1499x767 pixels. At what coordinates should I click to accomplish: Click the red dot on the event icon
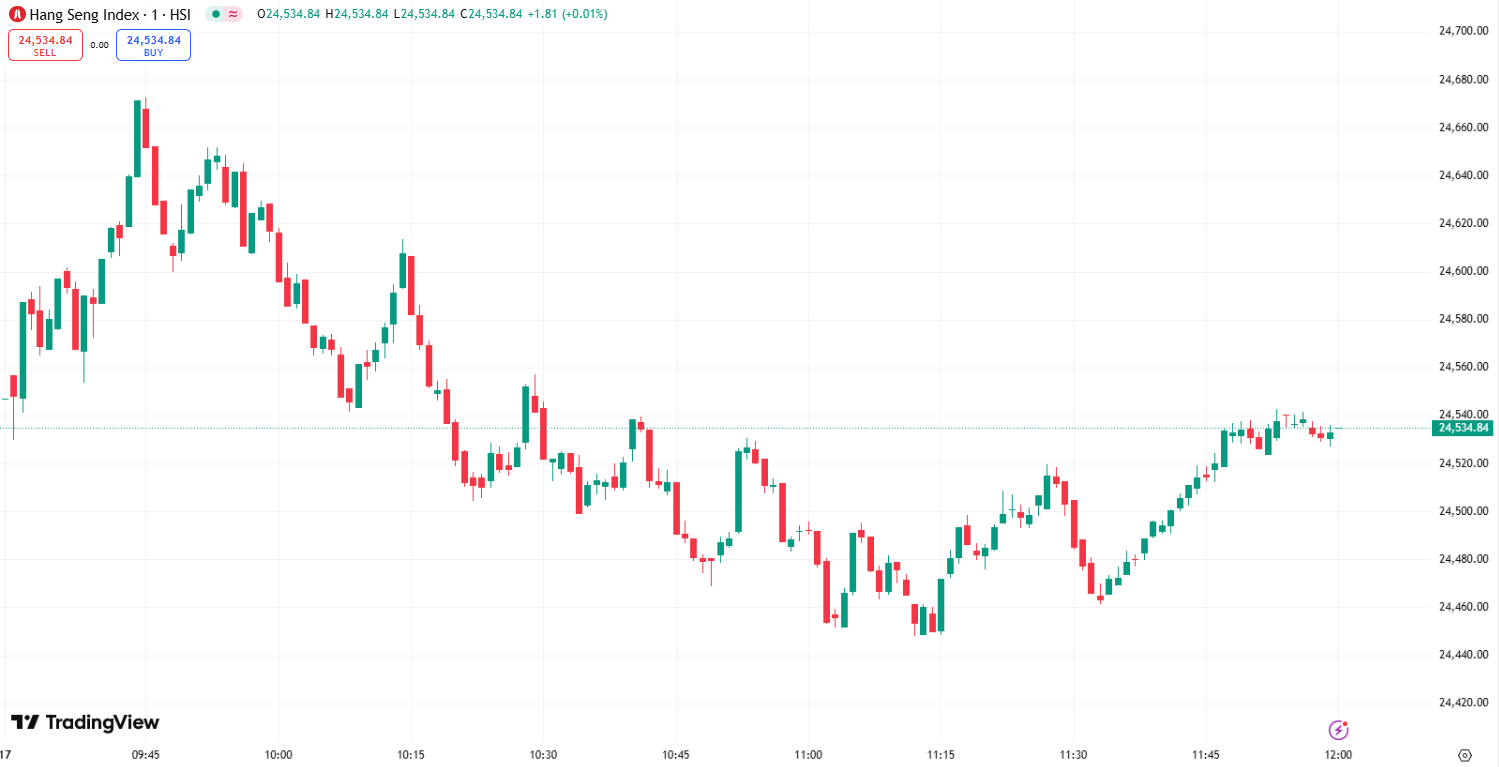coord(1345,723)
